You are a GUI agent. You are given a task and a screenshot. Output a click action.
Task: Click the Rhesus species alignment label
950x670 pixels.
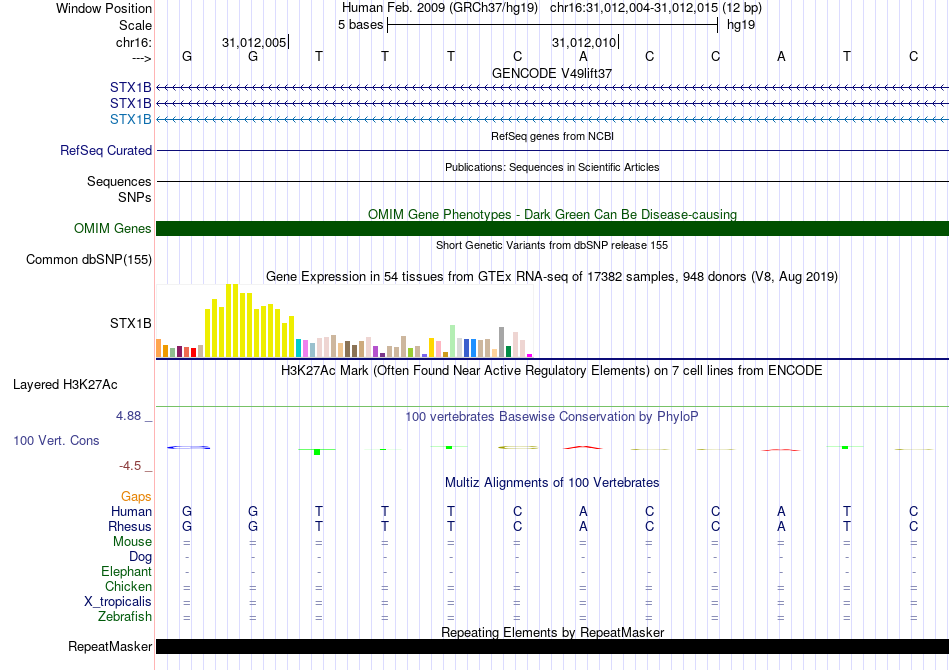pyautogui.click(x=130, y=526)
